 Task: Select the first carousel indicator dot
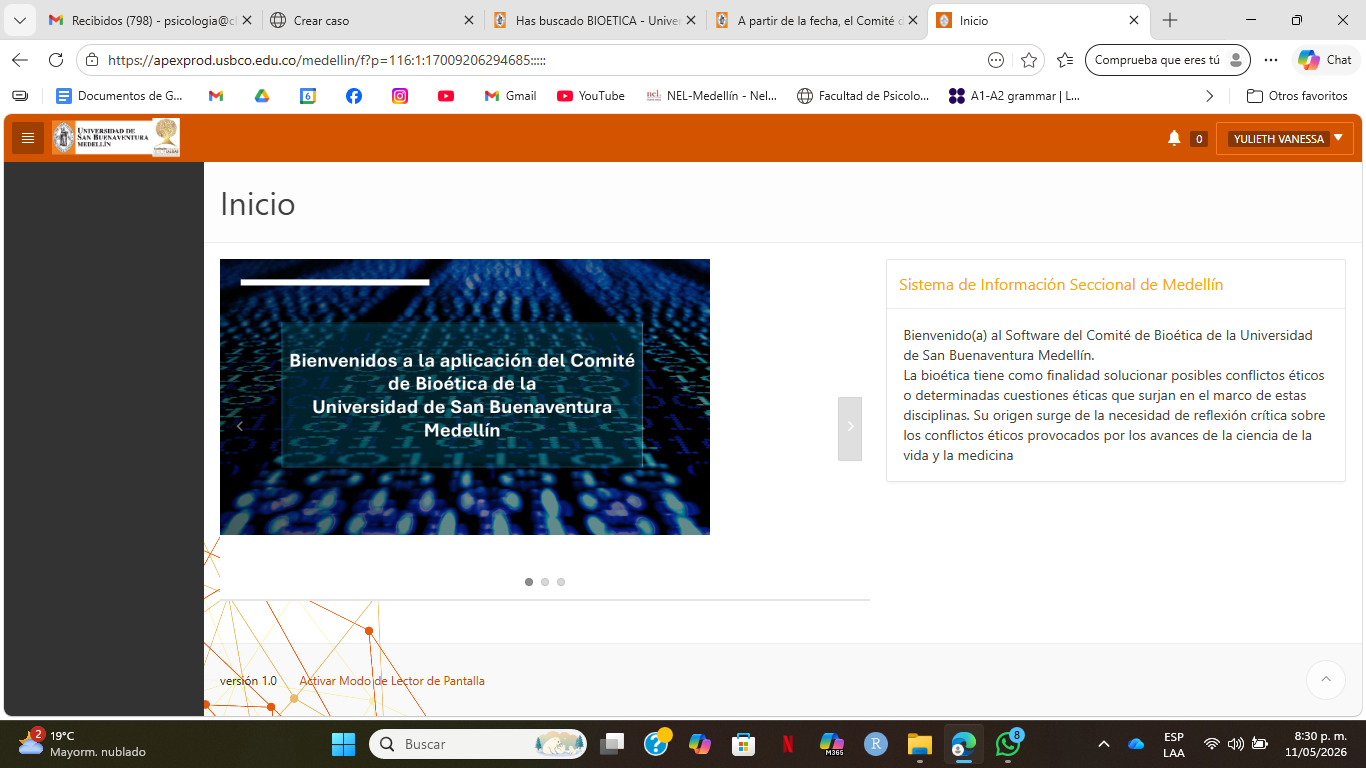529,582
